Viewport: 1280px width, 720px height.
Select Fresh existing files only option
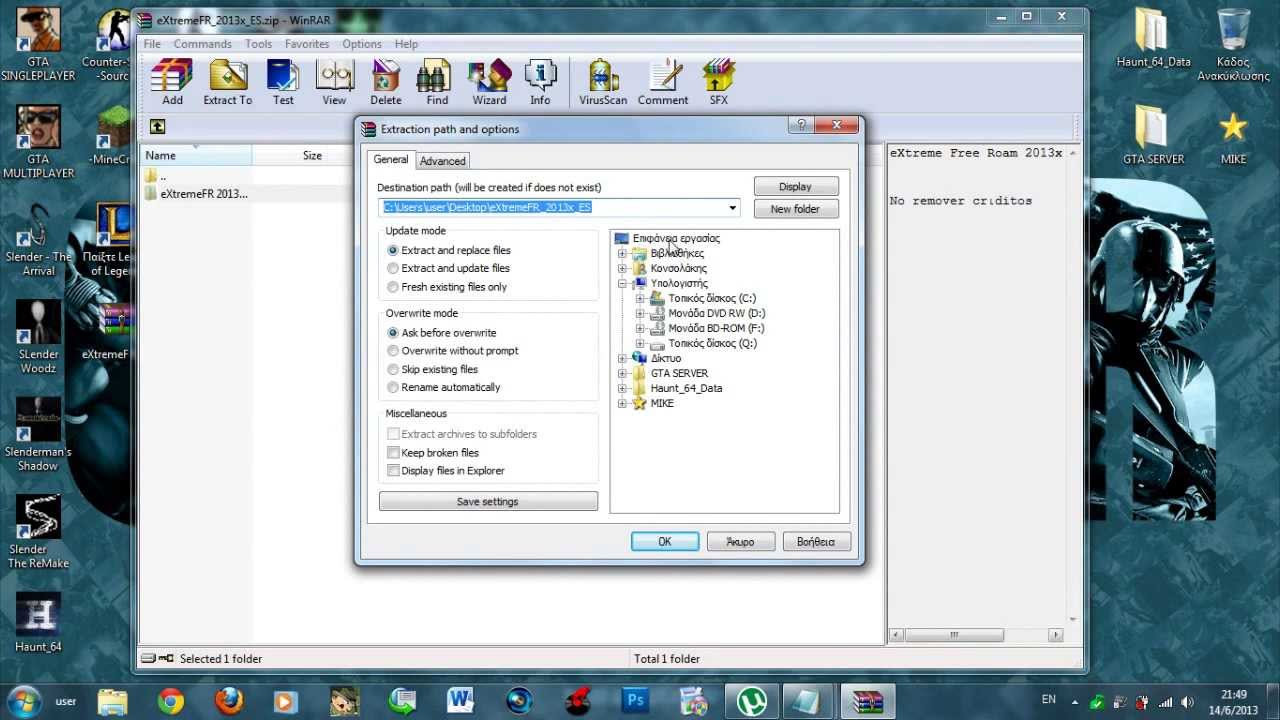[447, 287]
